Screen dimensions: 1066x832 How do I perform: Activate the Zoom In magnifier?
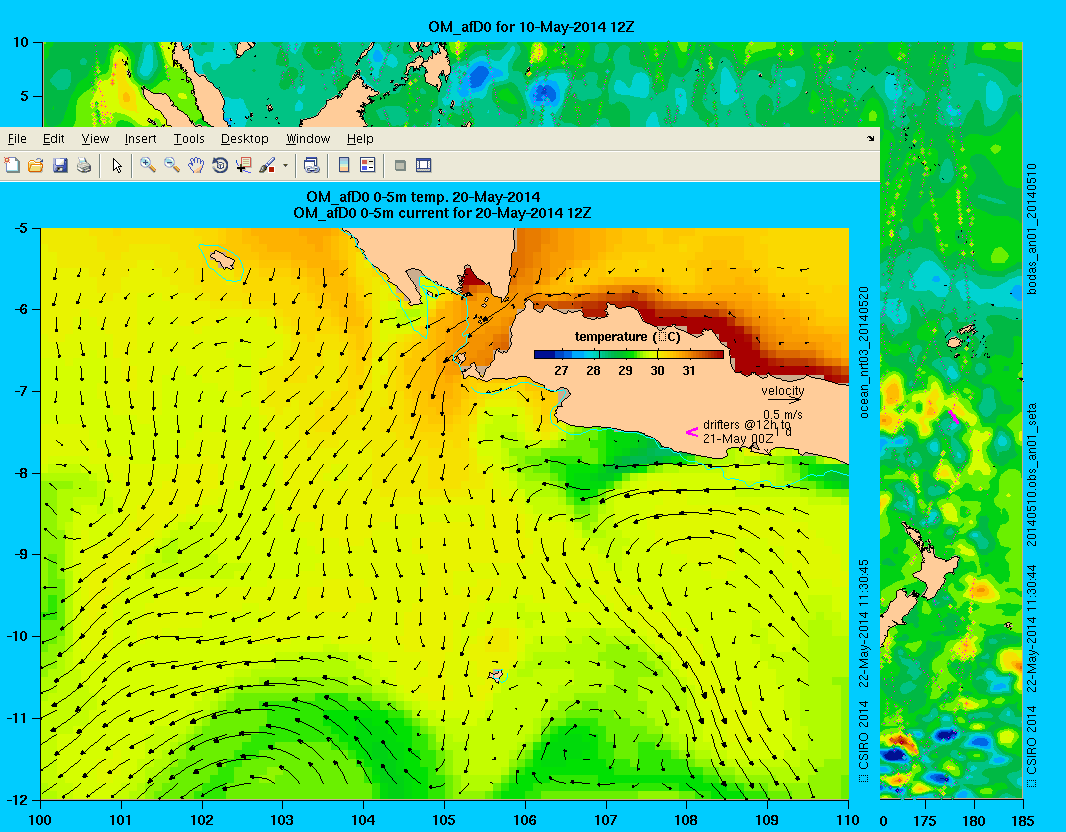pos(148,165)
